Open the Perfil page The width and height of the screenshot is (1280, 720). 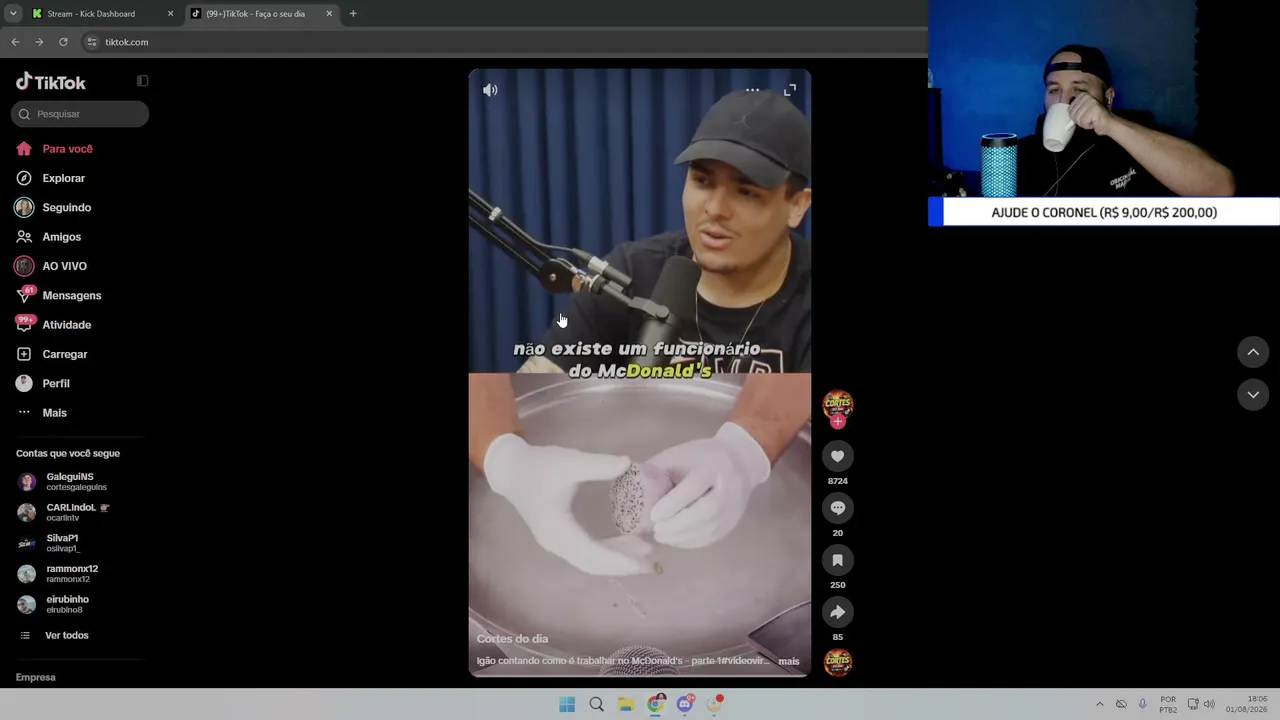point(55,384)
